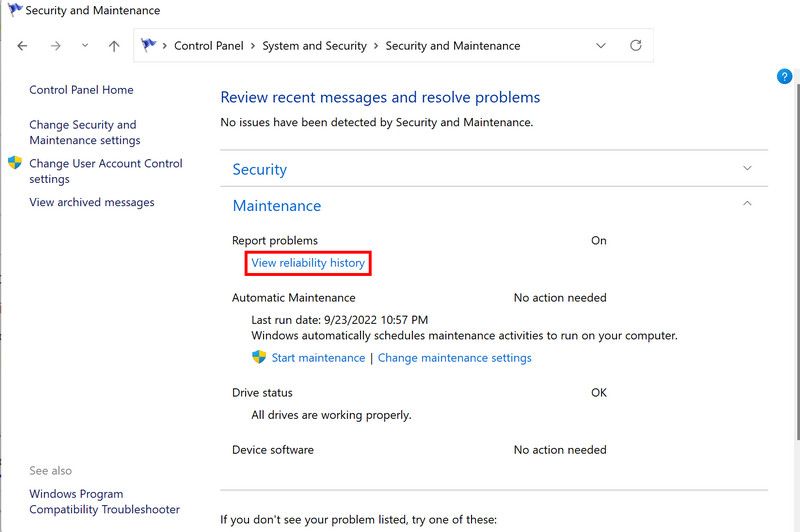Viewport: 800px width, 532px height.
Task: Click the Refresh button in address bar
Action: pos(635,46)
